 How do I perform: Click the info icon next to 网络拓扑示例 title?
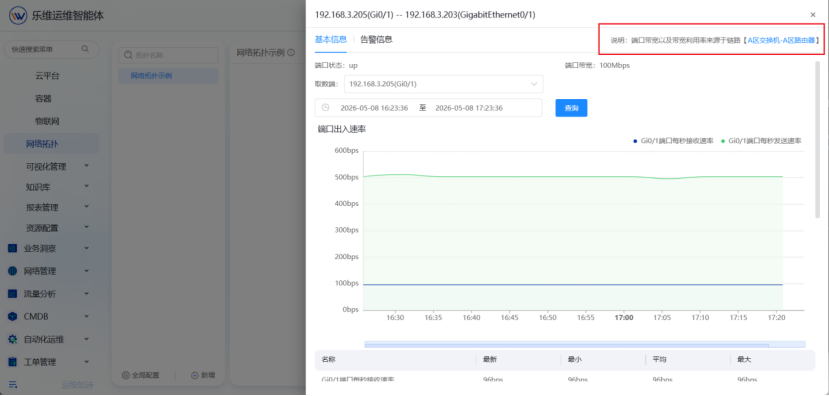click(x=291, y=52)
